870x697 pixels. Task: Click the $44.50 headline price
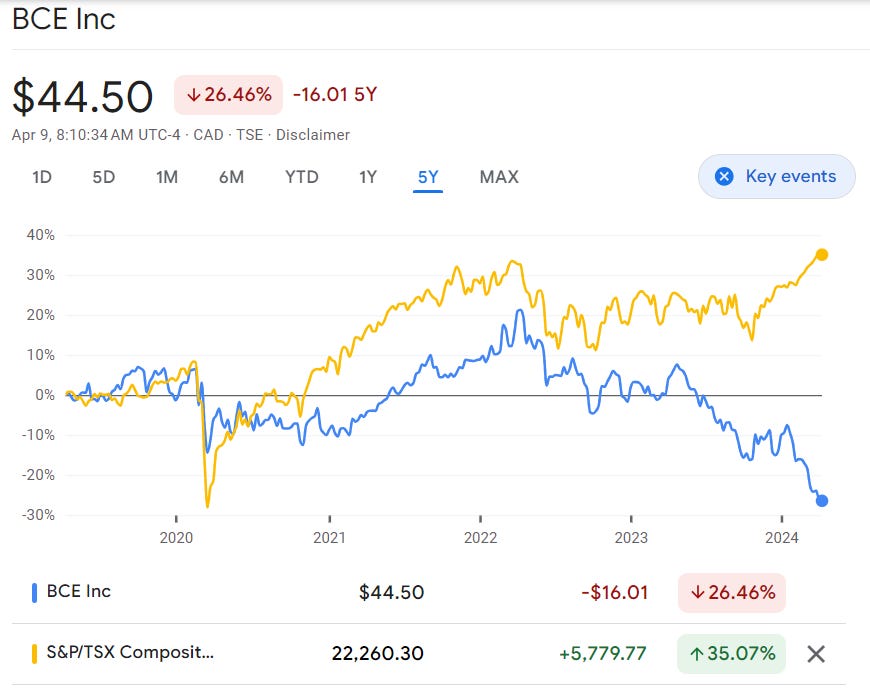coord(83,97)
